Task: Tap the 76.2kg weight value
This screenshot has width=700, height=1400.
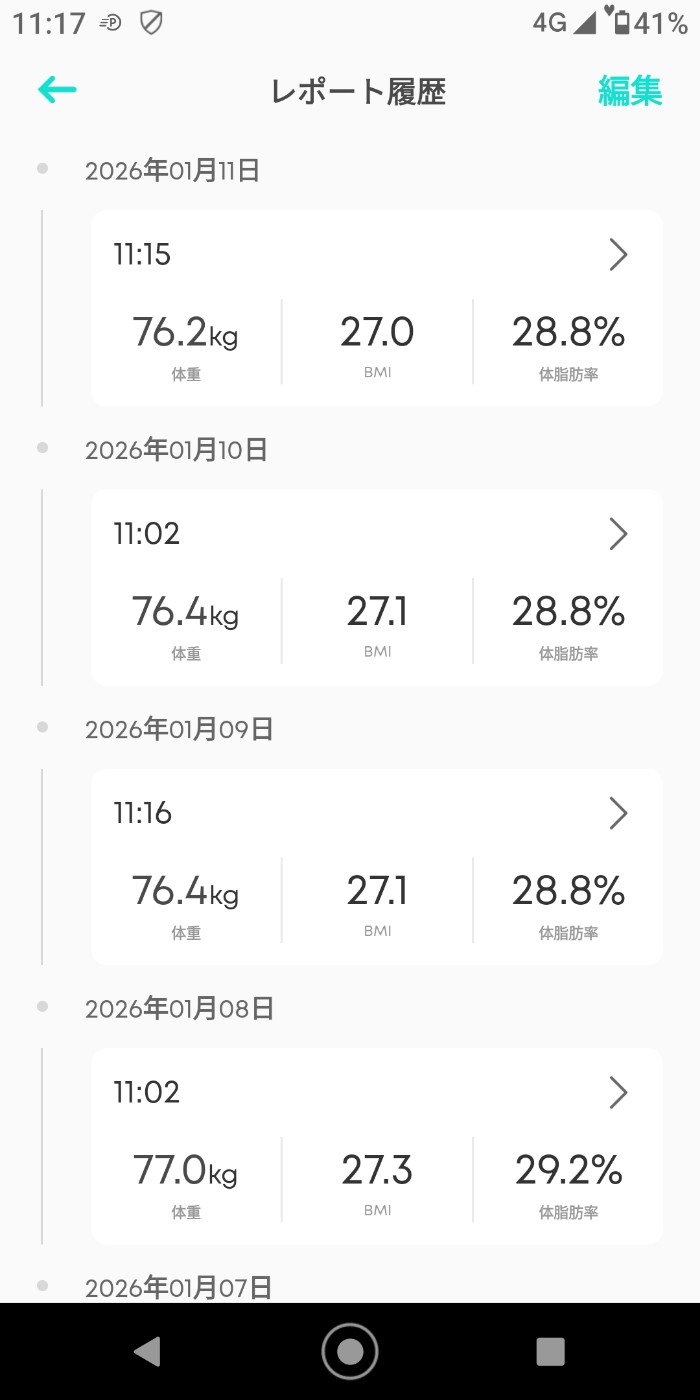Action: coord(185,333)
